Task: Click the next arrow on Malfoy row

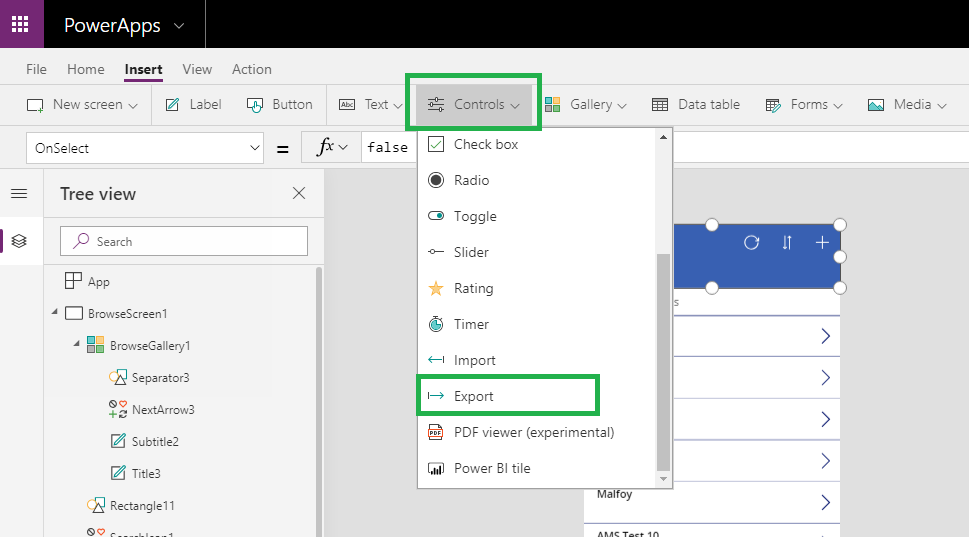Action: tap(826, 502)
